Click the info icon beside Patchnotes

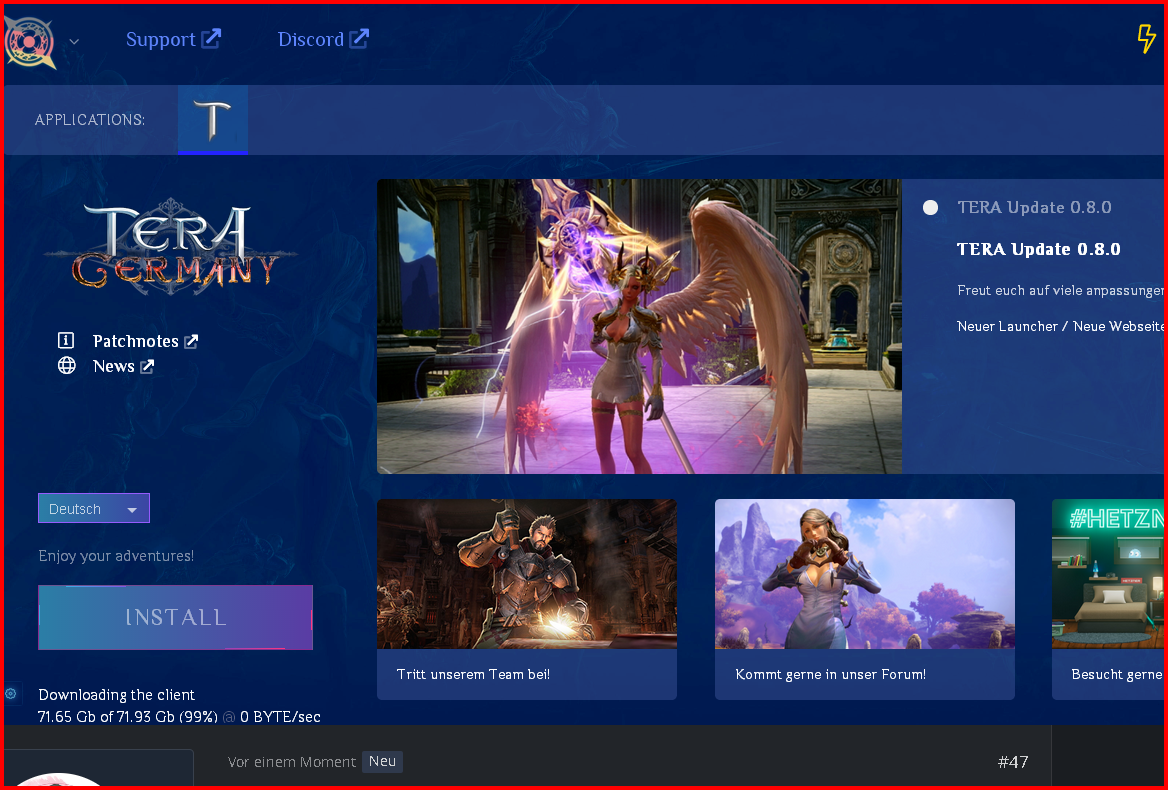(67, 341)
